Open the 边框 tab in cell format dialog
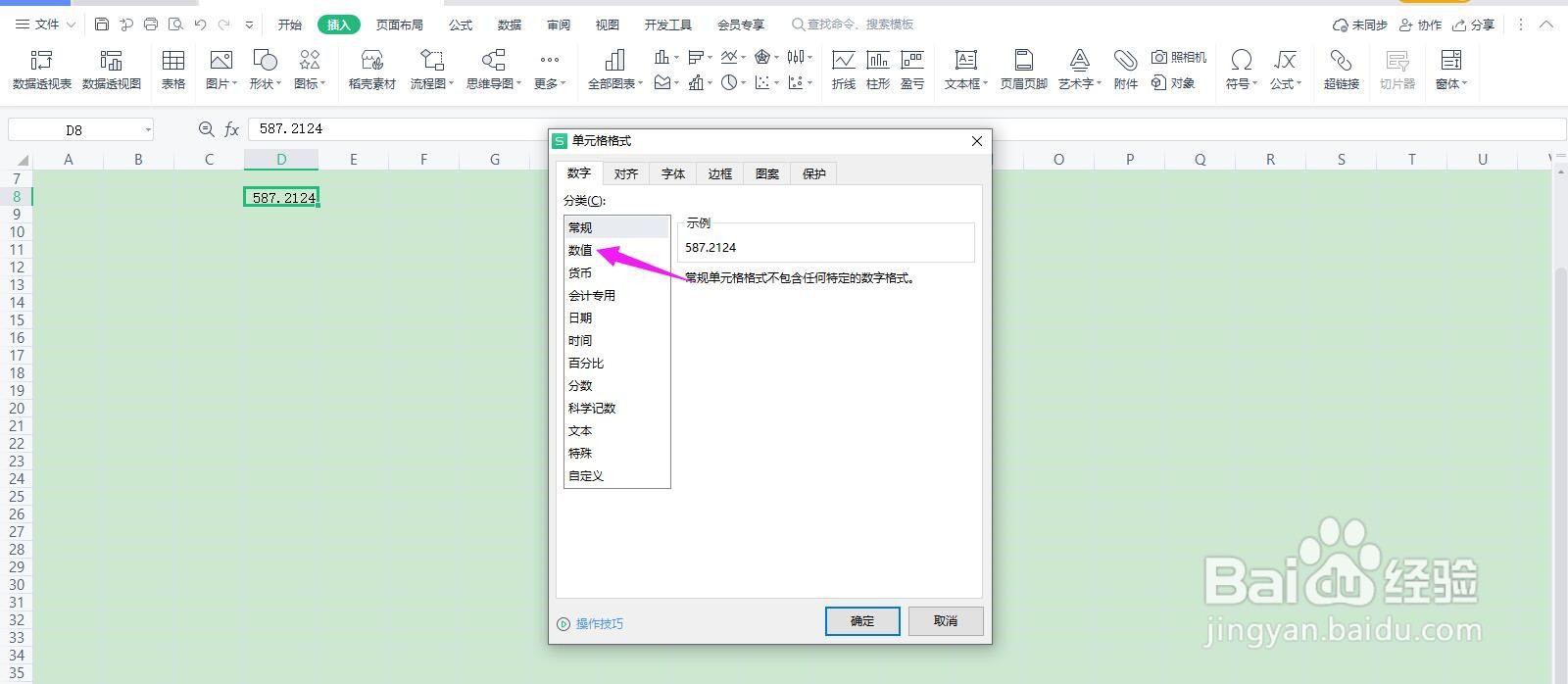Image resolution: width=1568 pixels, height=684 pixels. [x=720, y=173]
